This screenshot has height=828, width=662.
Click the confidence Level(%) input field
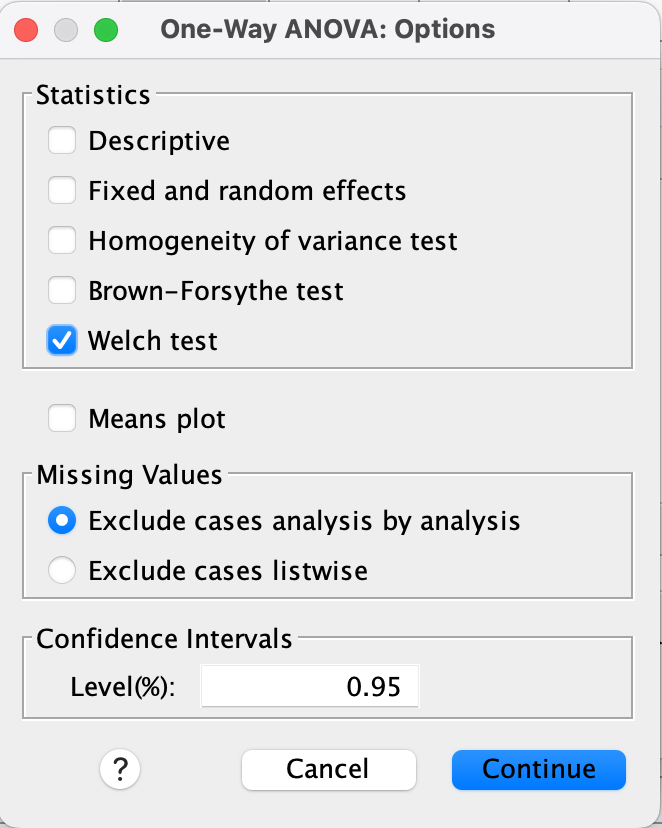(x=310, y=687)
